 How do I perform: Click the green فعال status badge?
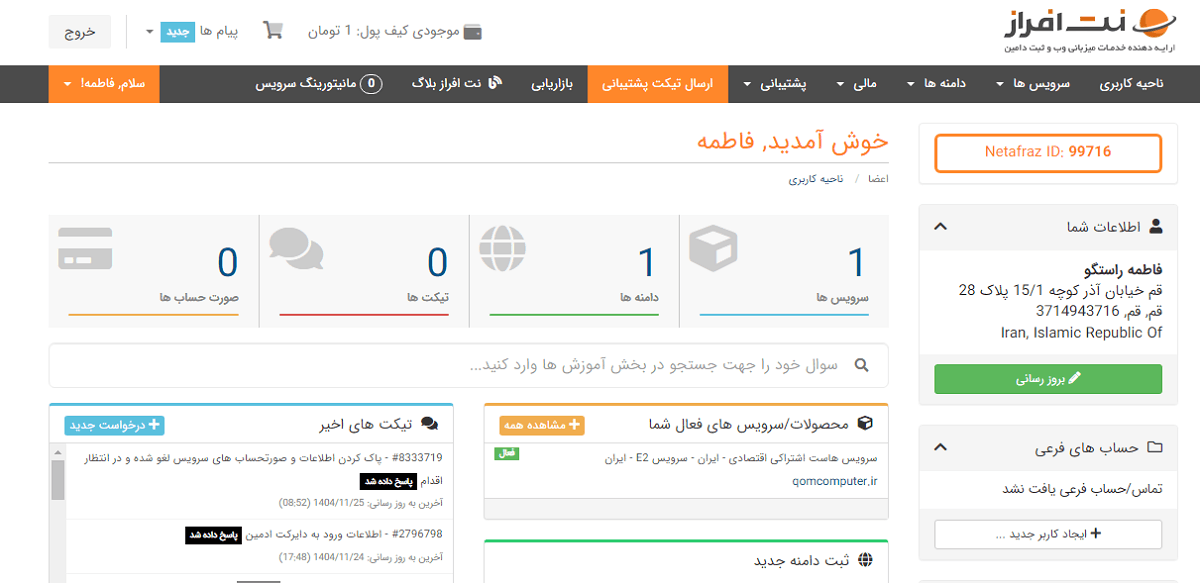(507, 454)
